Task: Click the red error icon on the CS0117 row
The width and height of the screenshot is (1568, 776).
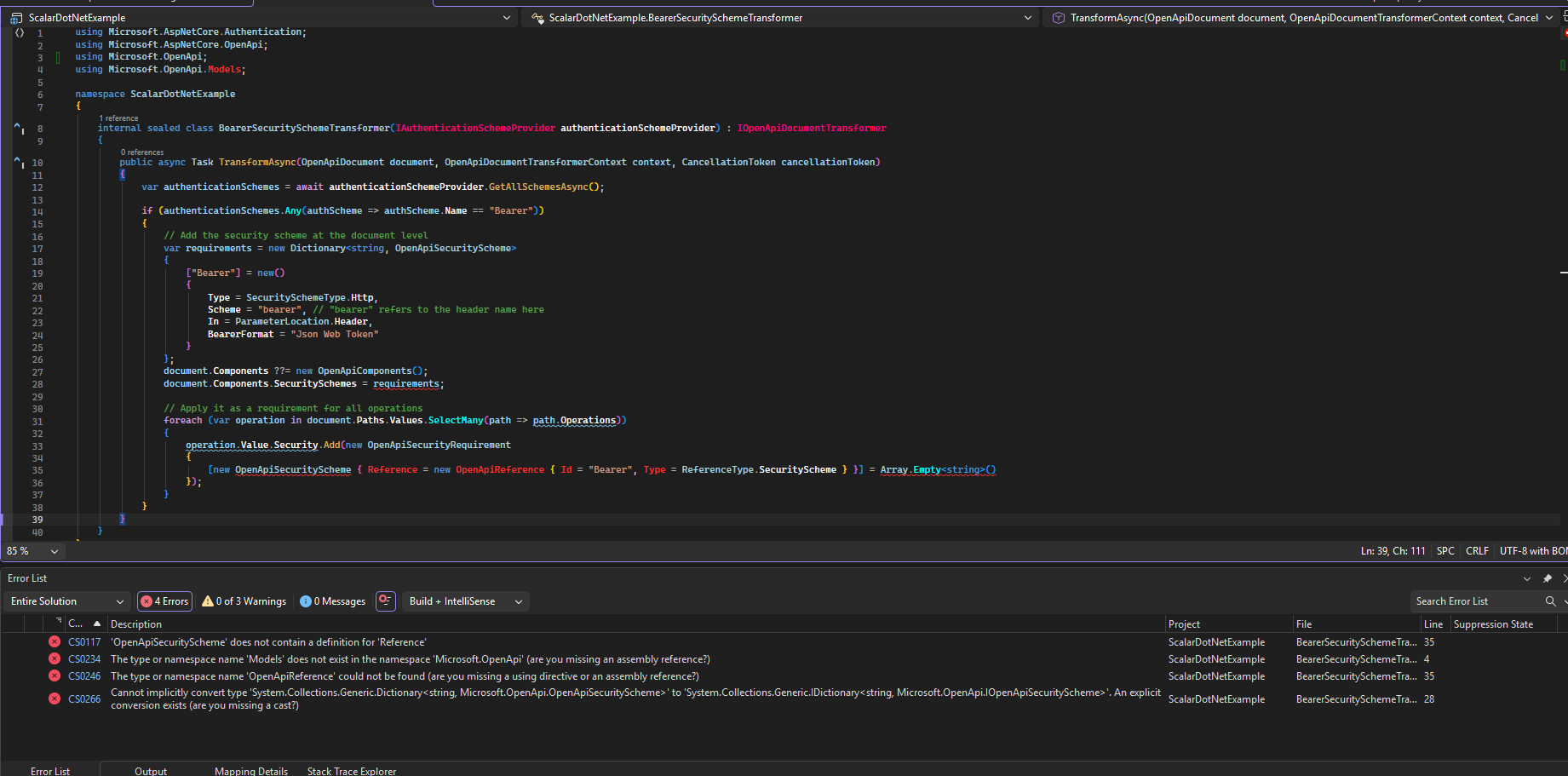Action: coord(55,642)
